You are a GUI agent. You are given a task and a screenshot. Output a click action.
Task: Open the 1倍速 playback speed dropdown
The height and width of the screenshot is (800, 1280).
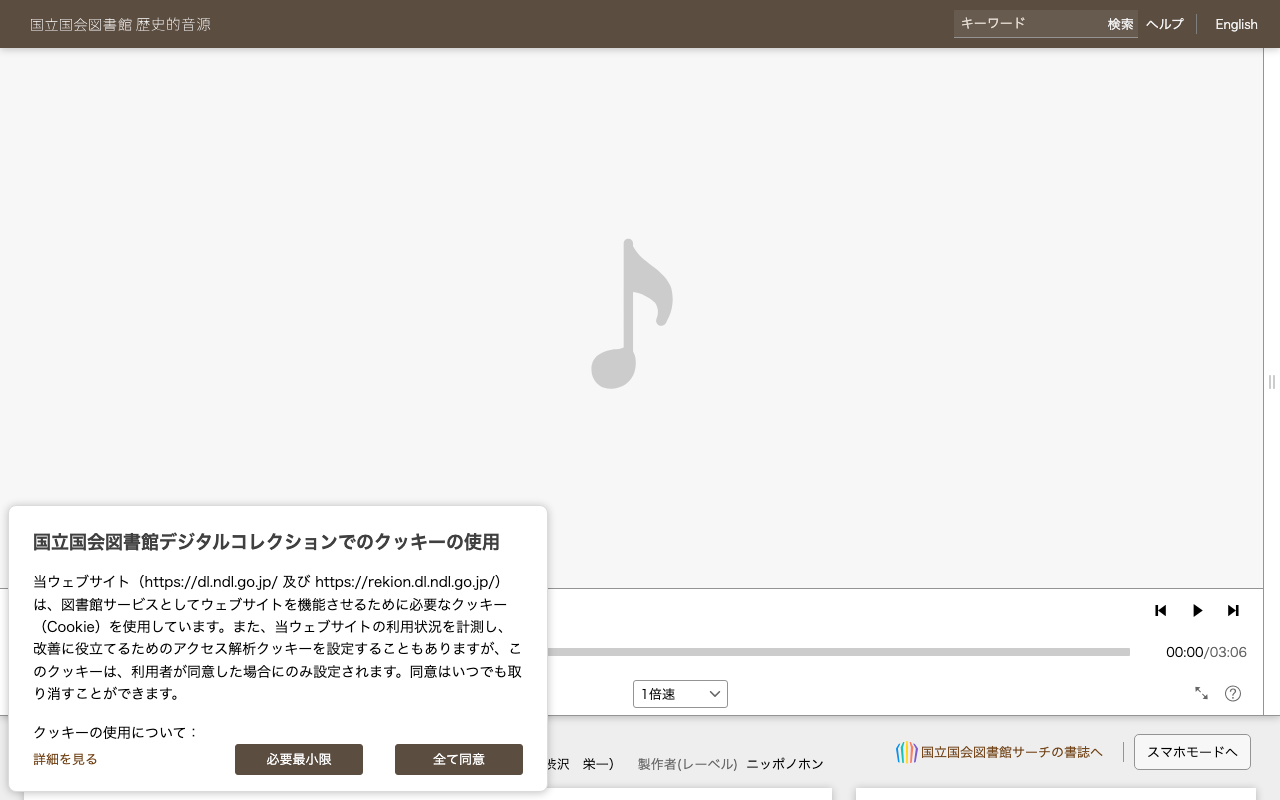pyautogui.click(x=680, y=694)
